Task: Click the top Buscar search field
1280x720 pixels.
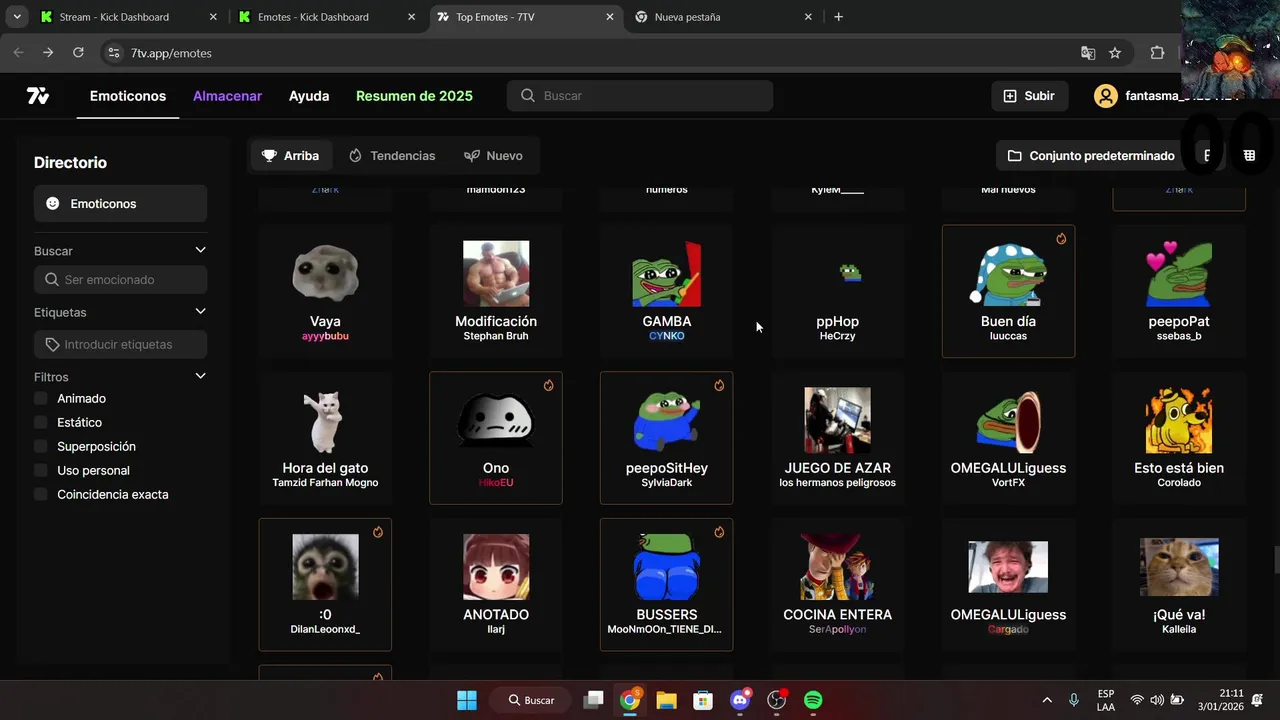Action: pyautogui.click(x=640, y=96)
